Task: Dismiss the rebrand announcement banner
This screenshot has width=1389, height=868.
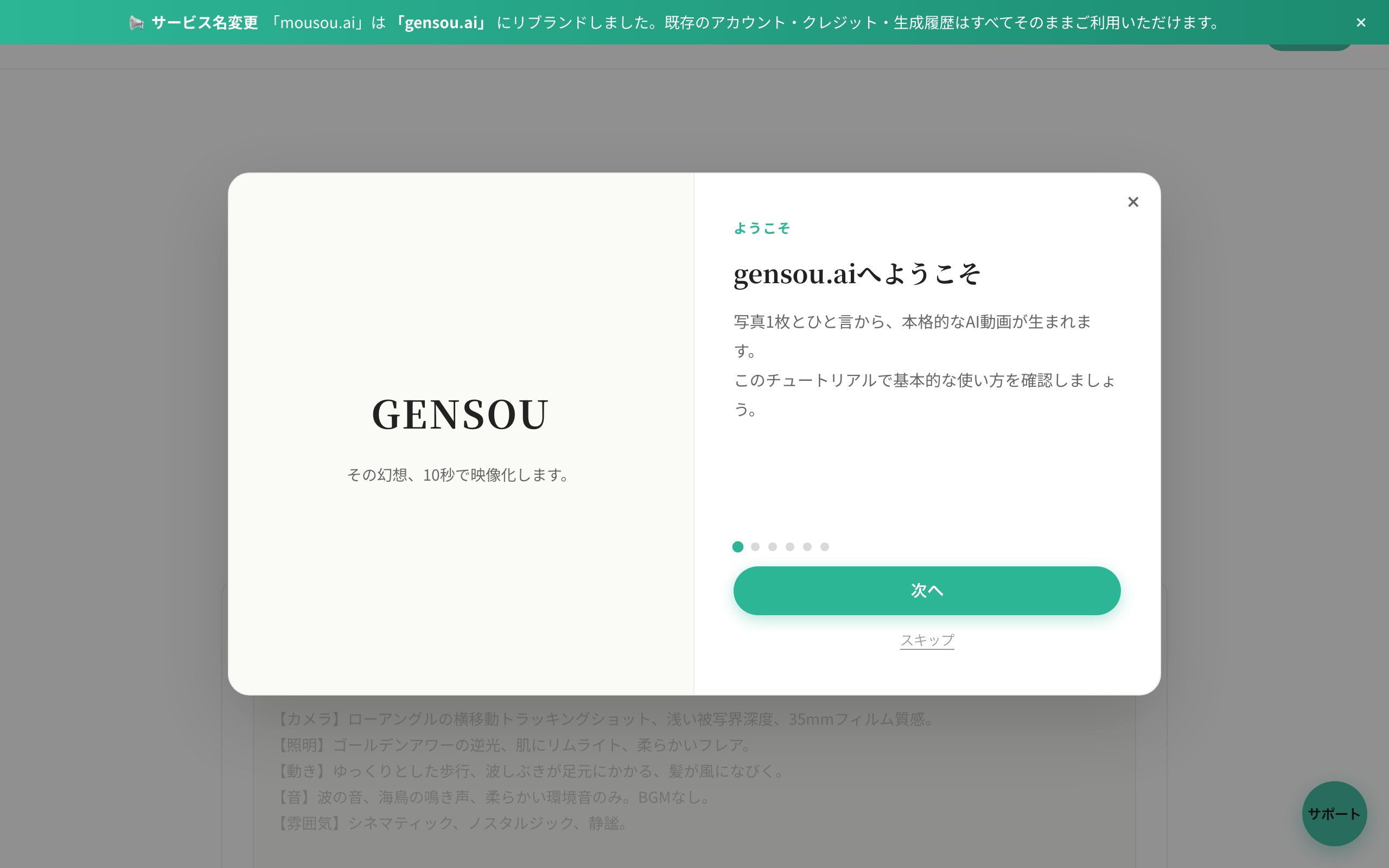Action: tap(1360, 22)
